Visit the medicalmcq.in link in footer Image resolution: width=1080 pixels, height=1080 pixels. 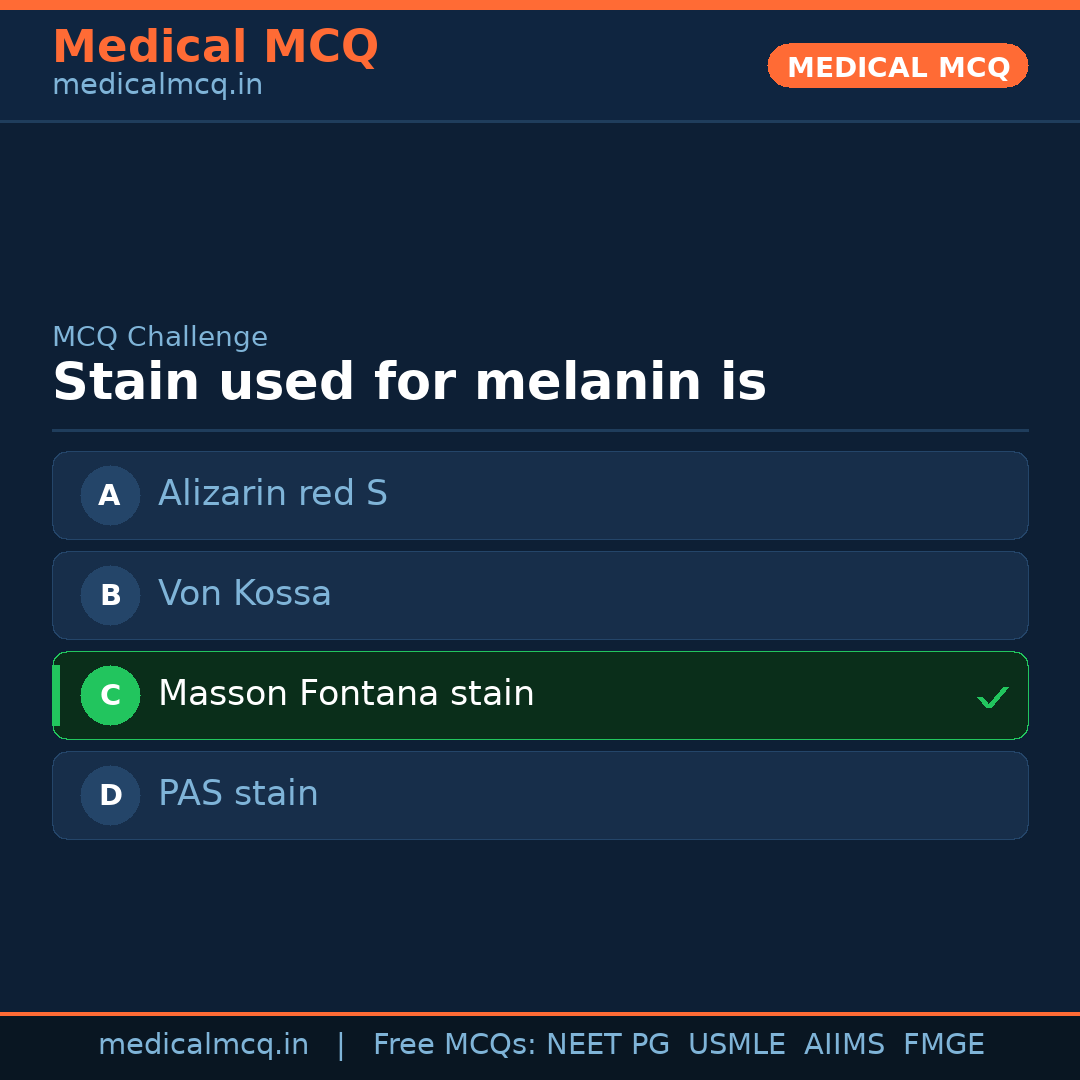click(x=204, y=1044)
